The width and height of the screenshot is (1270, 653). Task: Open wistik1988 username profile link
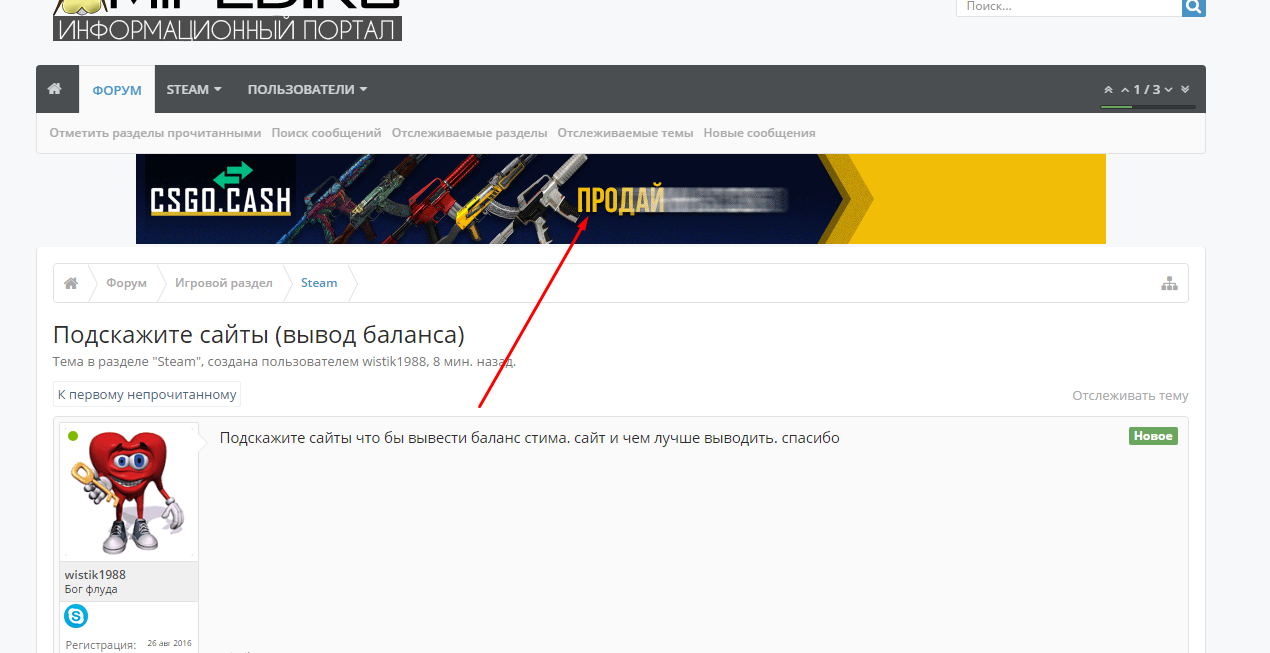coord(95,575)
